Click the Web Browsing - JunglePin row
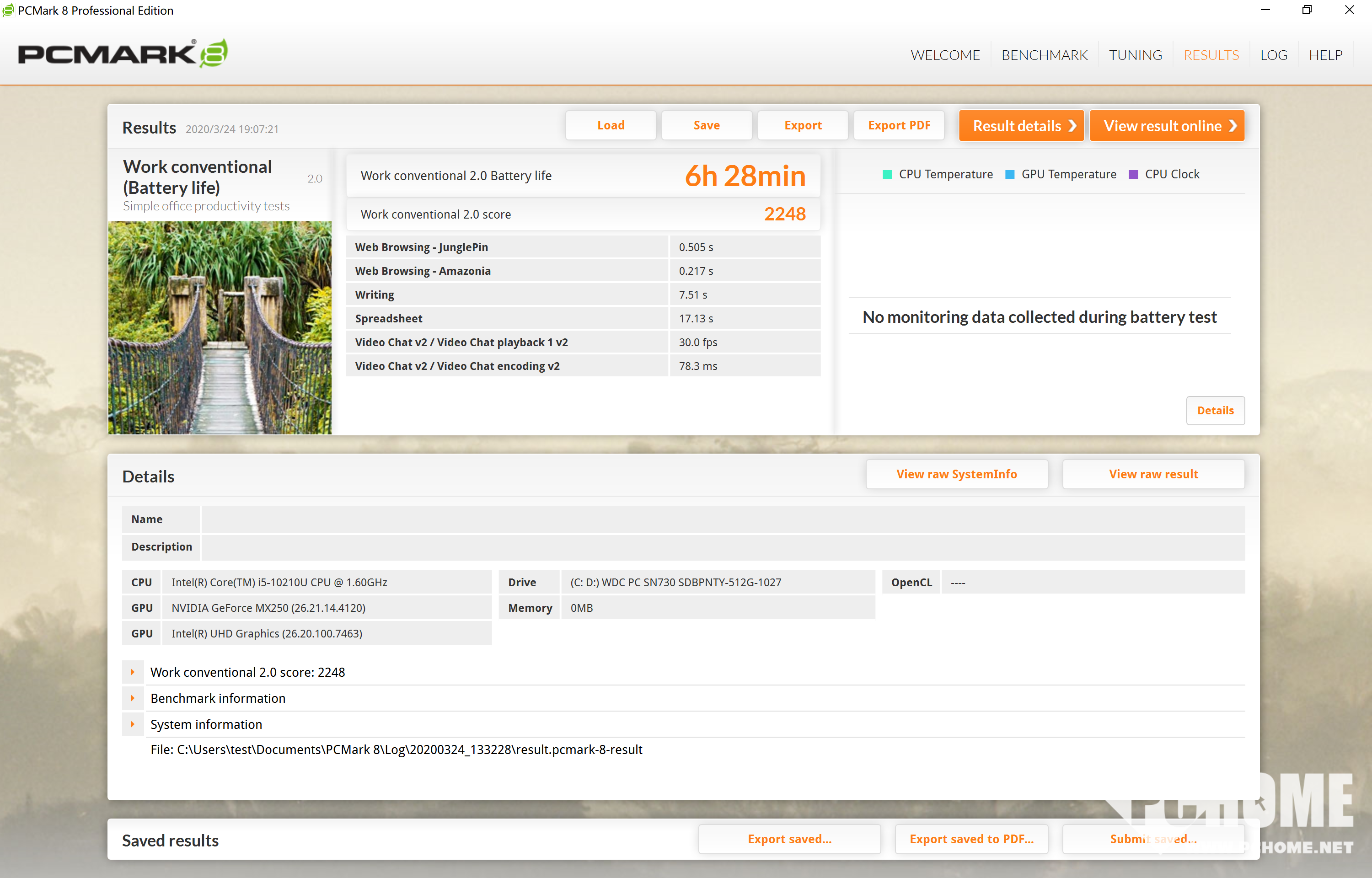 (x=583, y=247)
